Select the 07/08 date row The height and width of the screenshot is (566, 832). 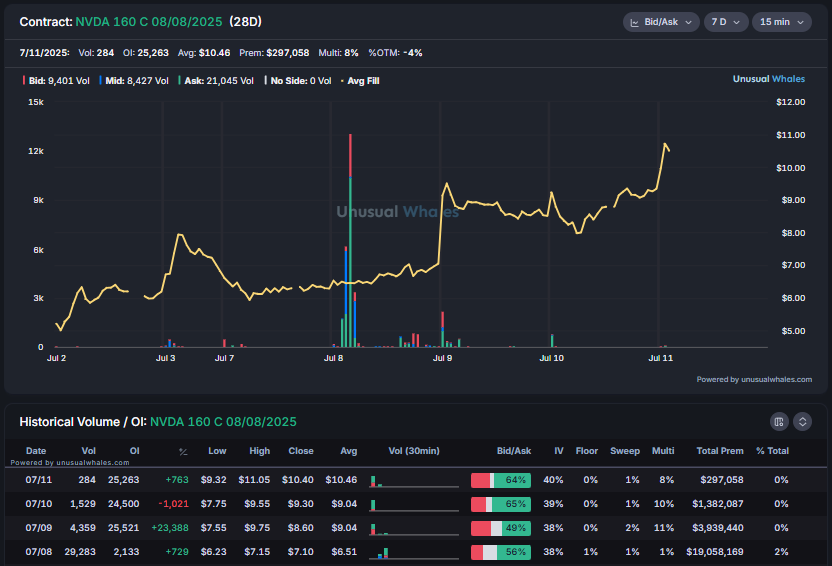point(416,552)
